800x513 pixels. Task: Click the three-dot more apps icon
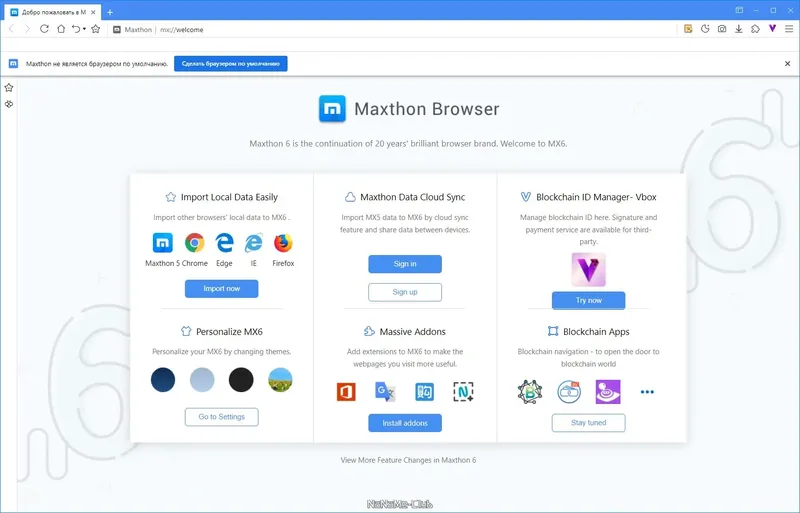647,392
